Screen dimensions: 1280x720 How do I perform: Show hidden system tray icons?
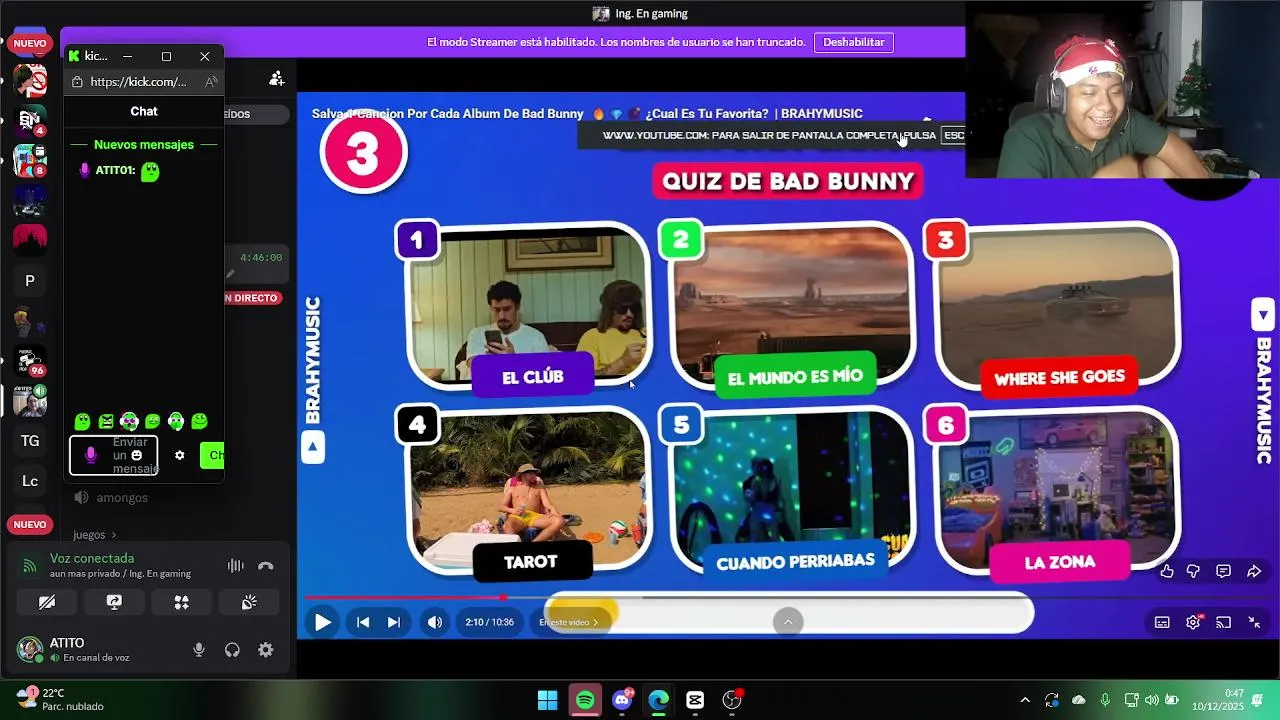point(1024,700)
